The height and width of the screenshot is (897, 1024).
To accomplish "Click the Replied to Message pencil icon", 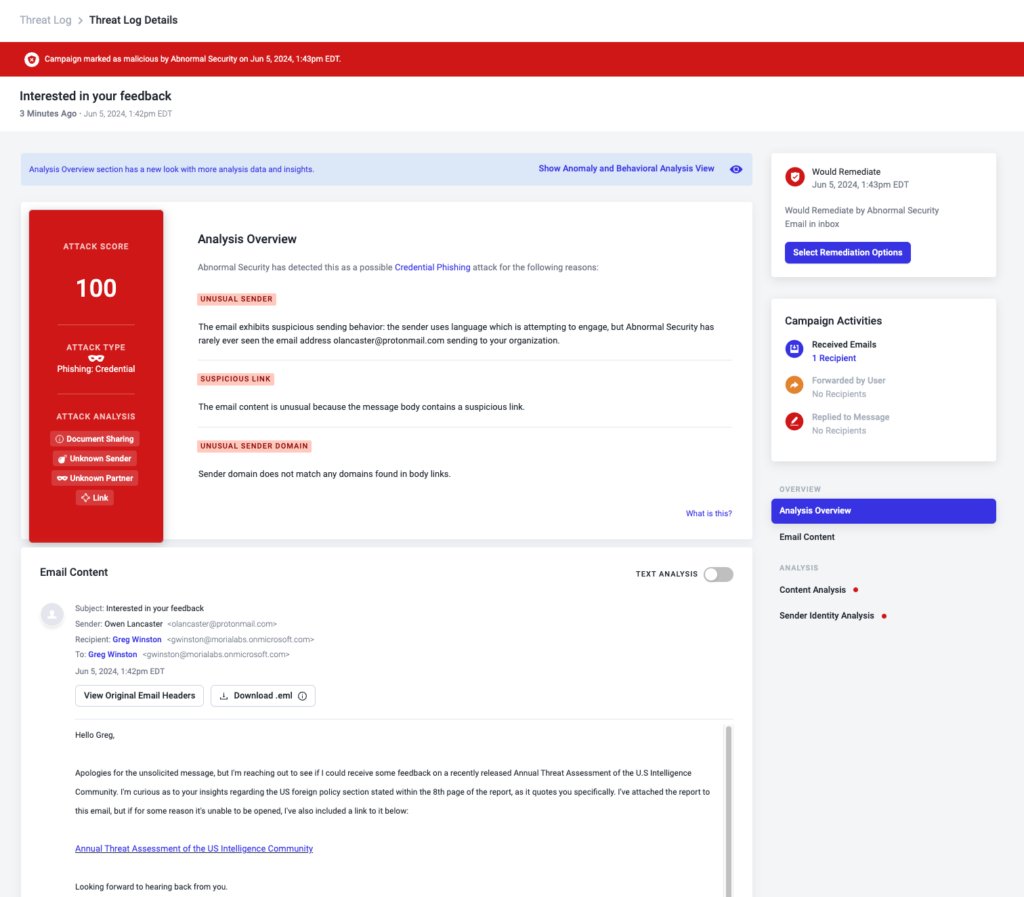I will coord(794,423).
